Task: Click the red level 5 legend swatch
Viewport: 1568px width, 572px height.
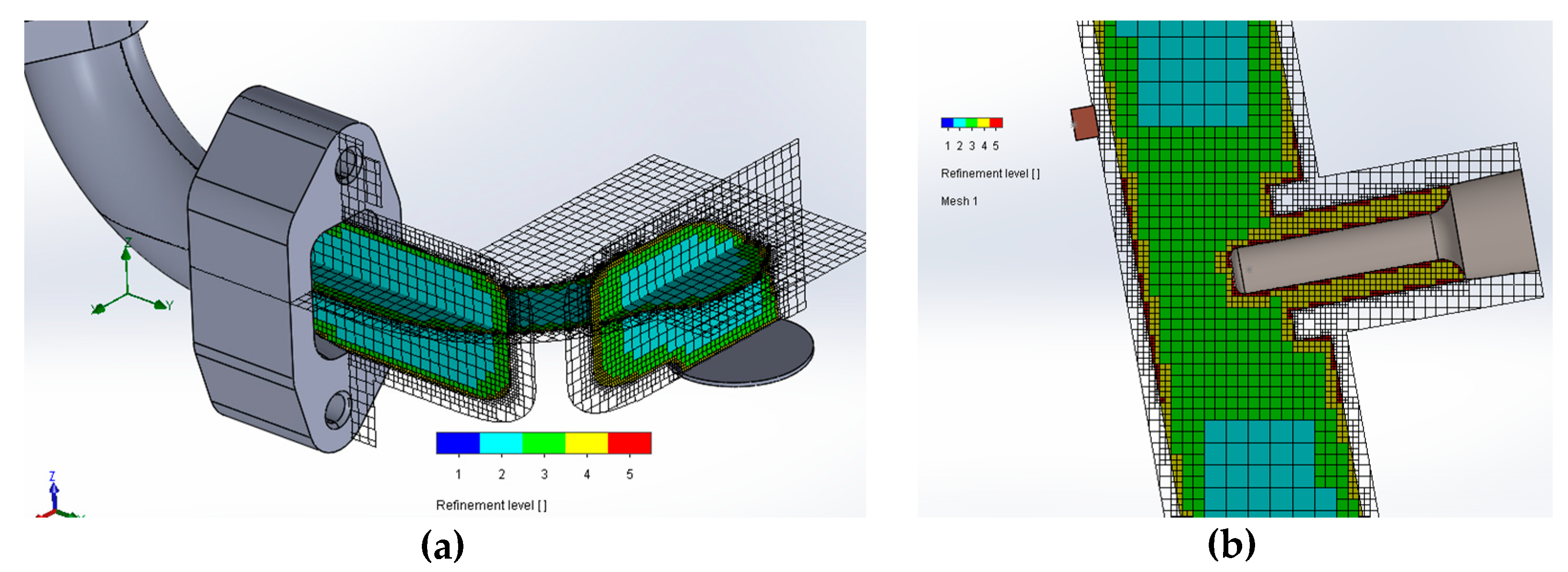Action: [x=629, y=443]
